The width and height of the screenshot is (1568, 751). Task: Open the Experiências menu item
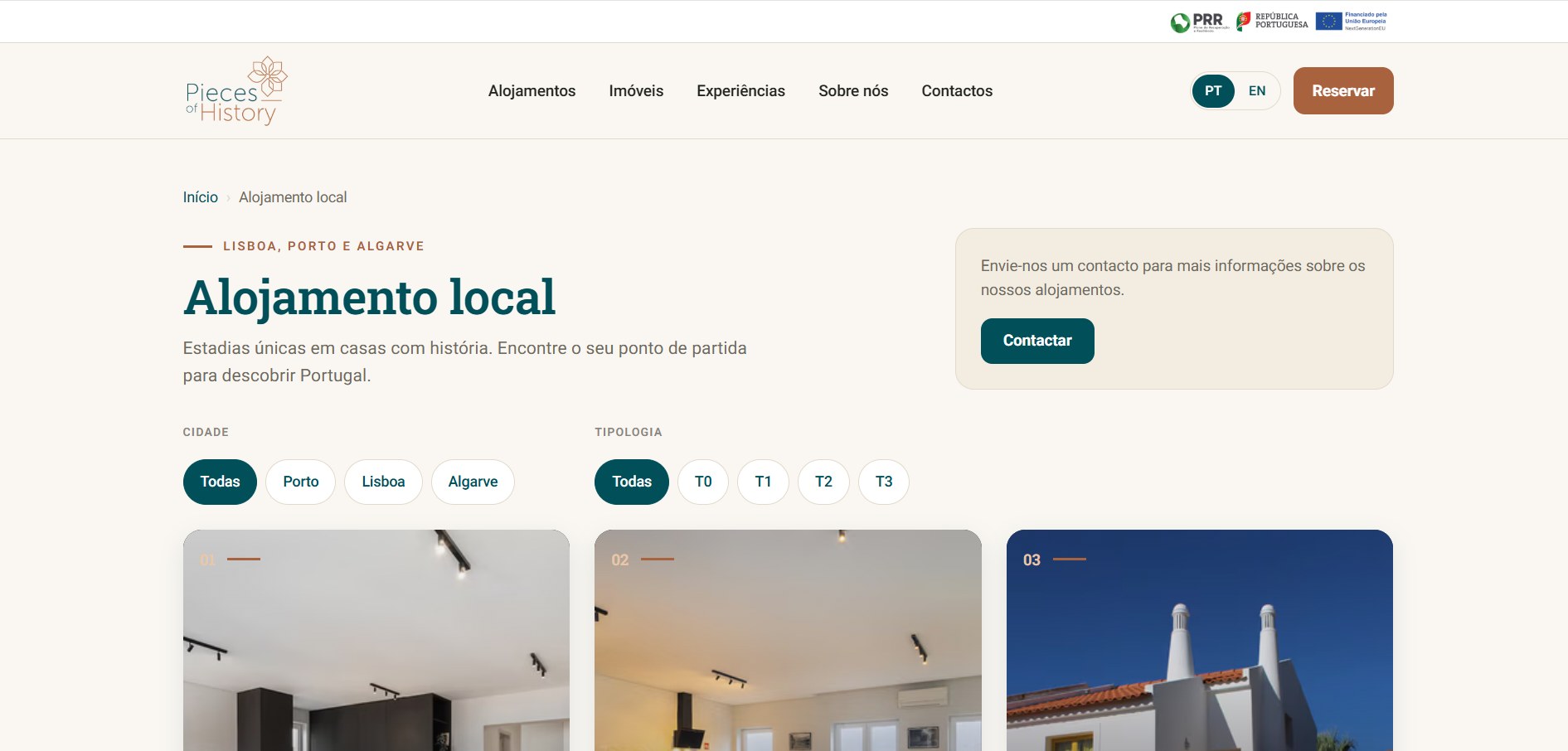[x=740, y=91]
